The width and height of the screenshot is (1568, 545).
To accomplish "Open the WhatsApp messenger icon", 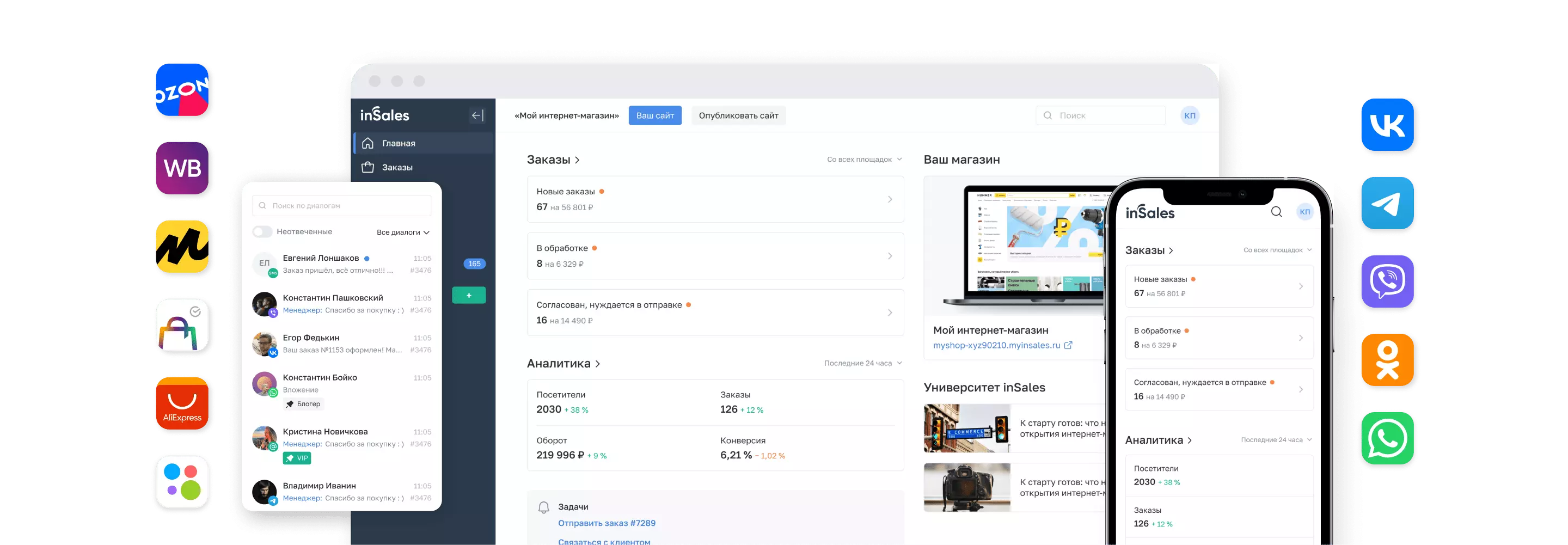I will point(1387,438).
